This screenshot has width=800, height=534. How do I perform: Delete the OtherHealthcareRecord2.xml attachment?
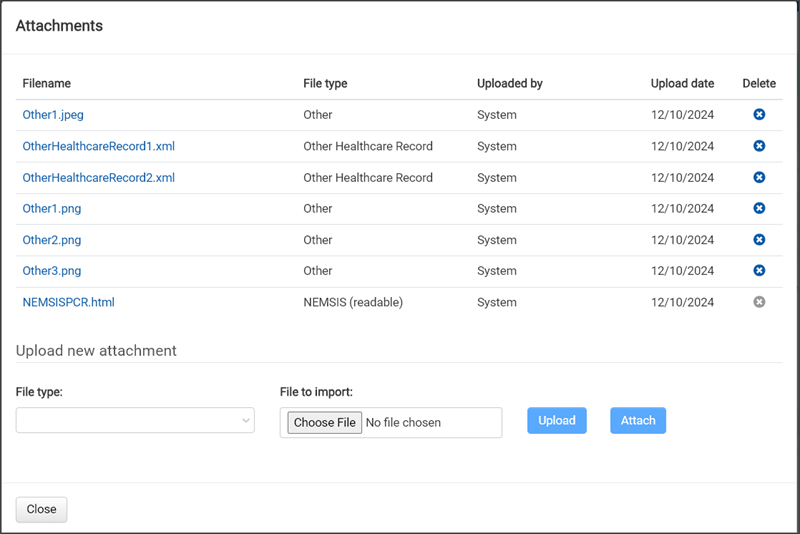tap(759, 177)
